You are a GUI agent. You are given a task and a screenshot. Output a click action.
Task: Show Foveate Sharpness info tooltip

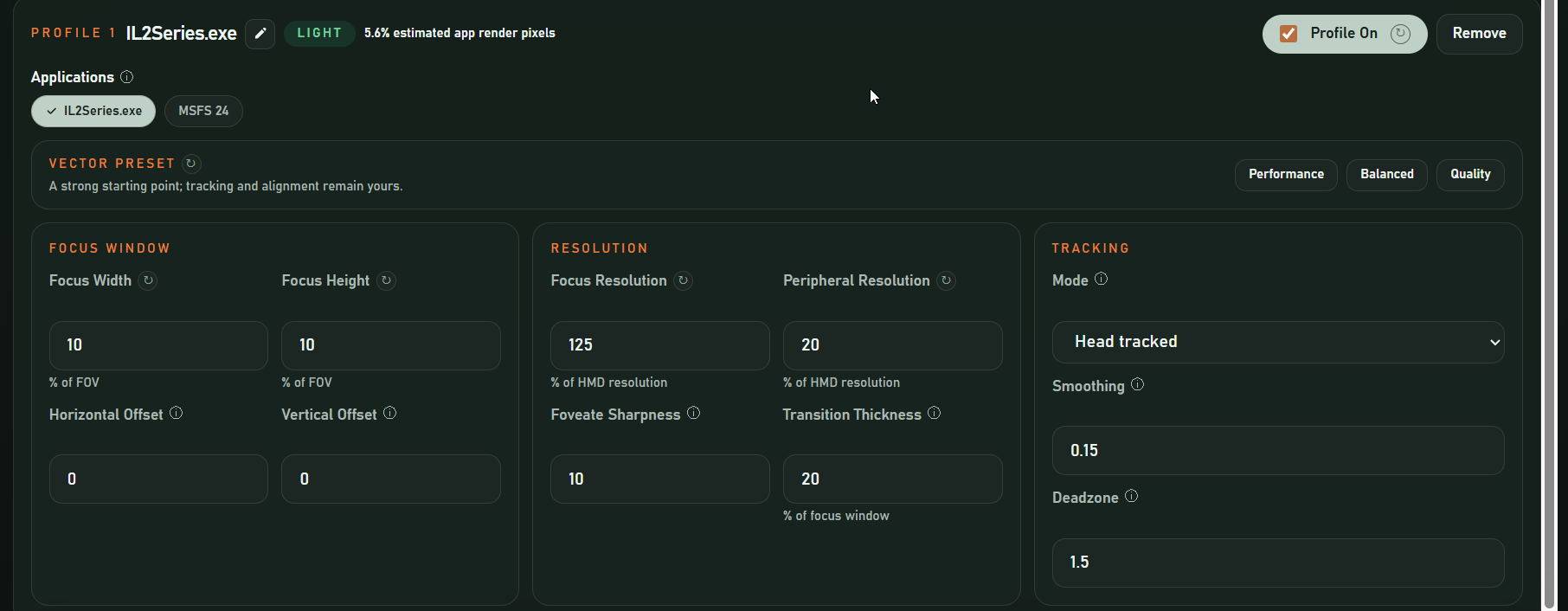694,413
